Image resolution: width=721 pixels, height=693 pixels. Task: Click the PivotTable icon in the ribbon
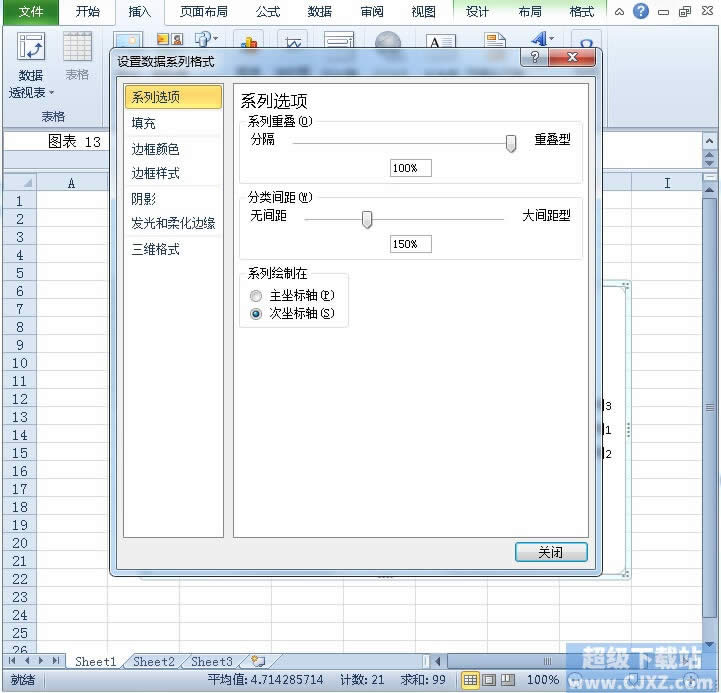31,48
